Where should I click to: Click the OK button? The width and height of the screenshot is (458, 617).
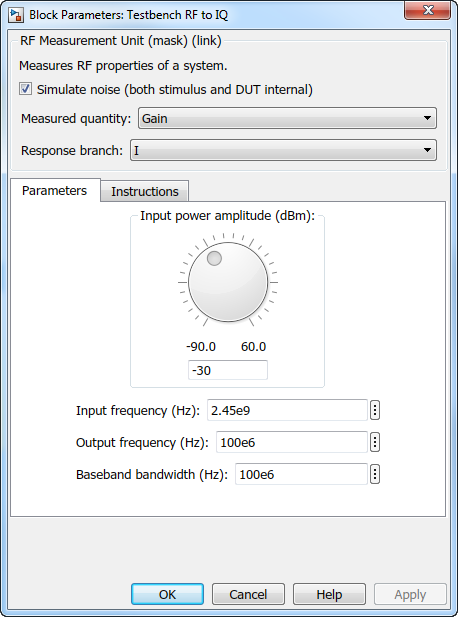[168, 594]
